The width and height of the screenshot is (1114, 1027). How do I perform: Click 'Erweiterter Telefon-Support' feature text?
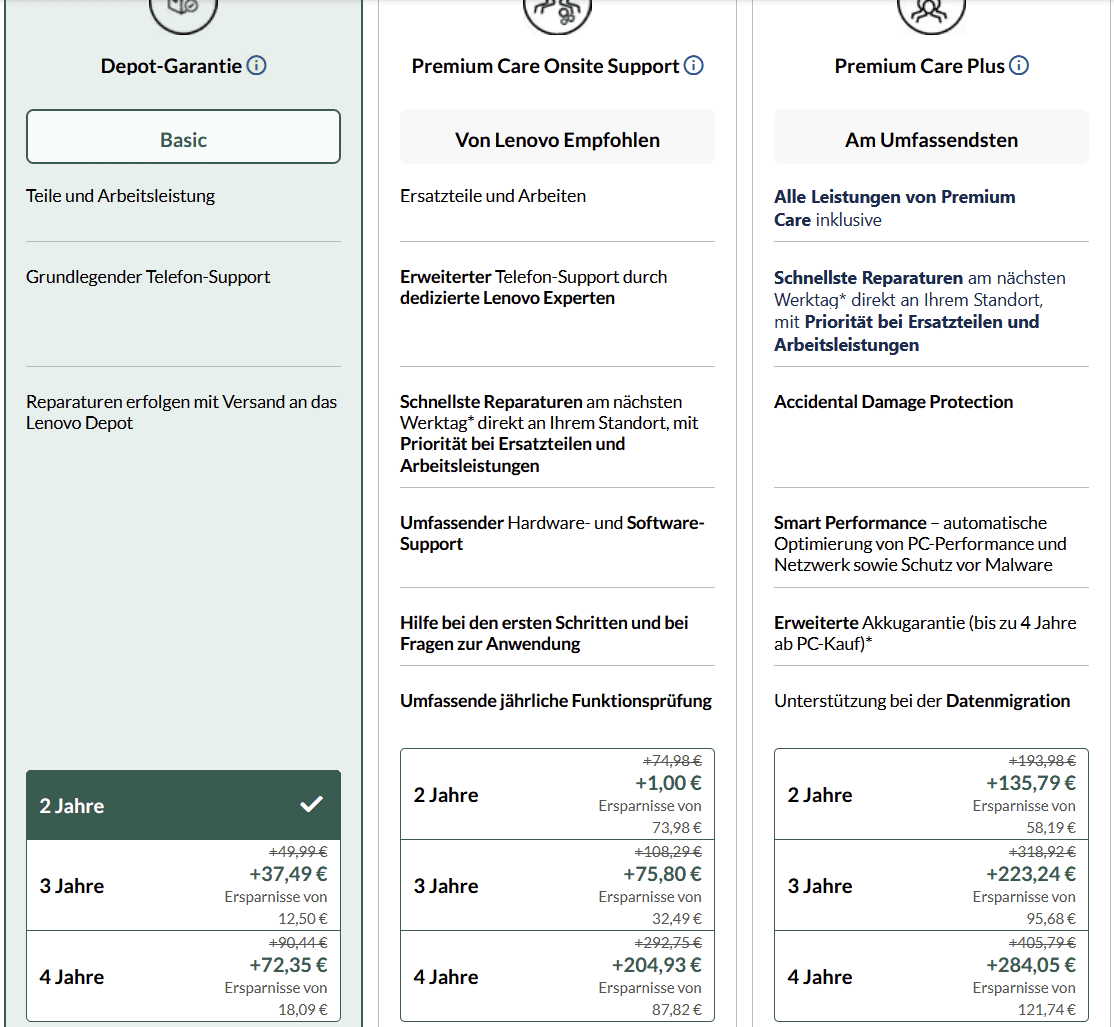click(x=533, y=287)
